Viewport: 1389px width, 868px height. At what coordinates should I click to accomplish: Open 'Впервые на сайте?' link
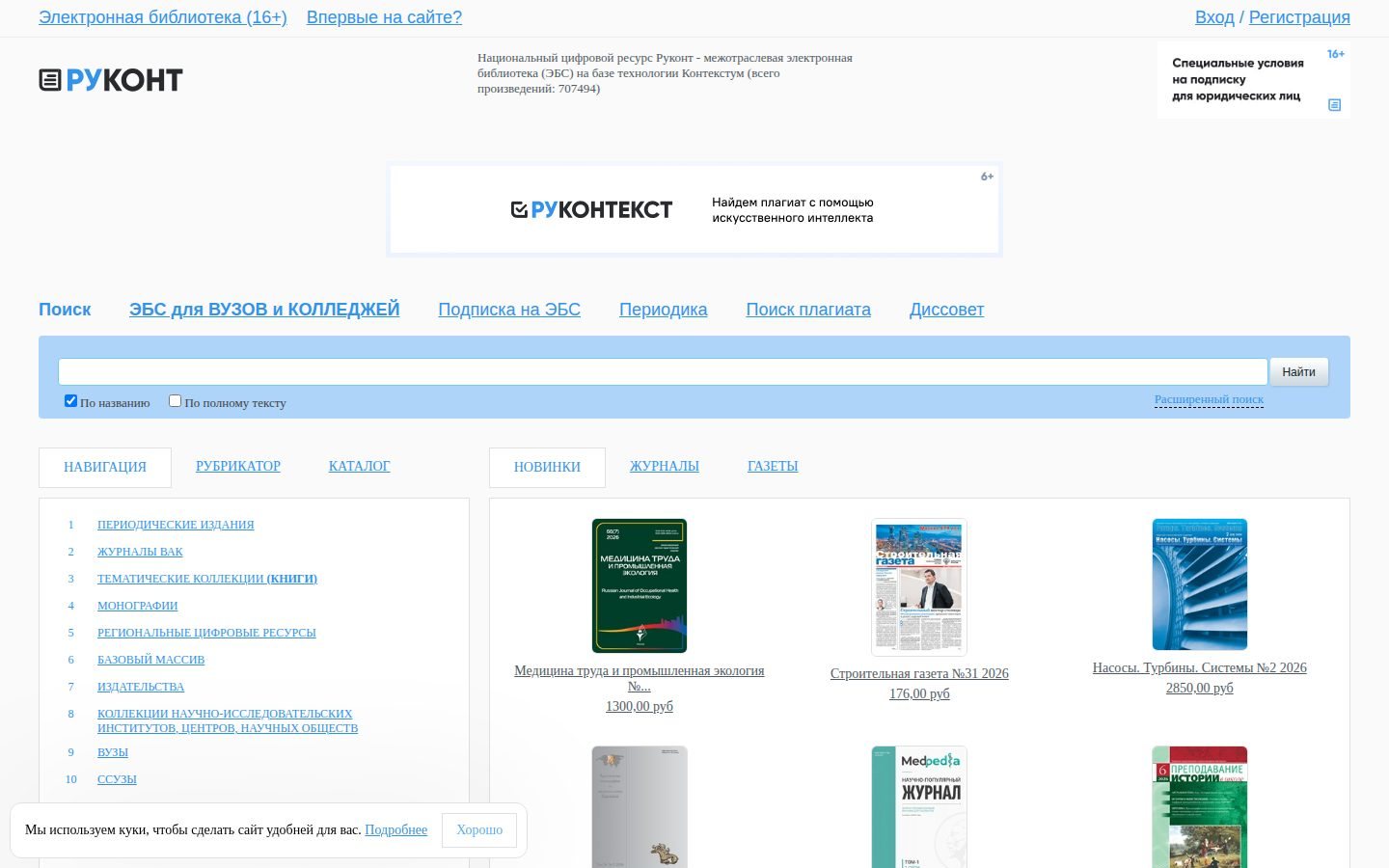(384, 17)
